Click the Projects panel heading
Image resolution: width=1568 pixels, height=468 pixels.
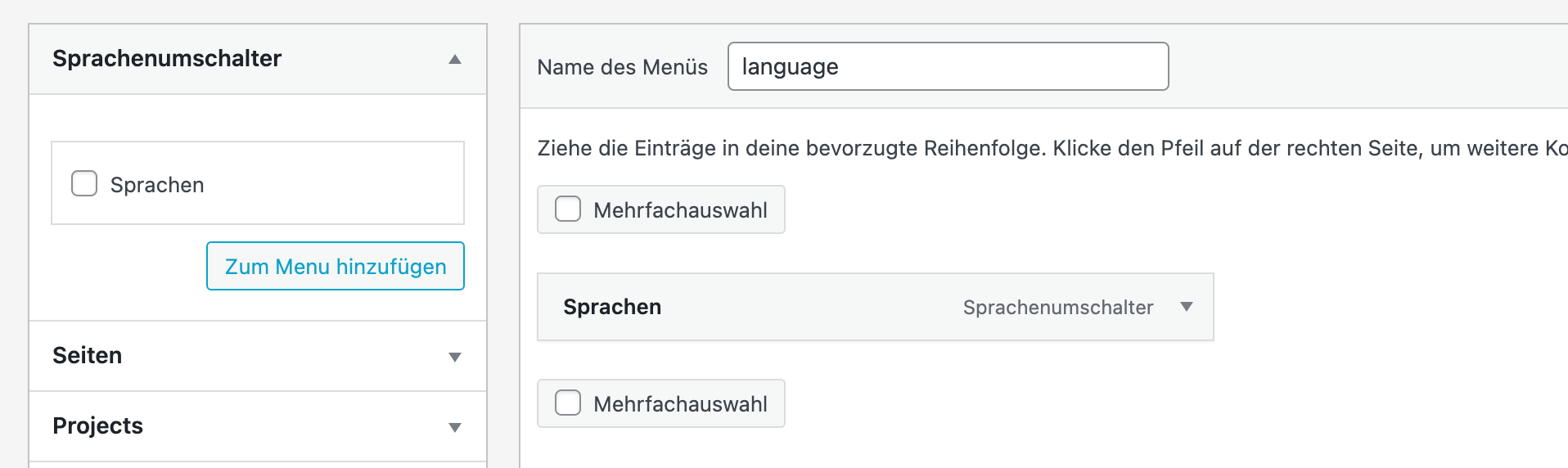pyautogui.click(x=98, y=426)
